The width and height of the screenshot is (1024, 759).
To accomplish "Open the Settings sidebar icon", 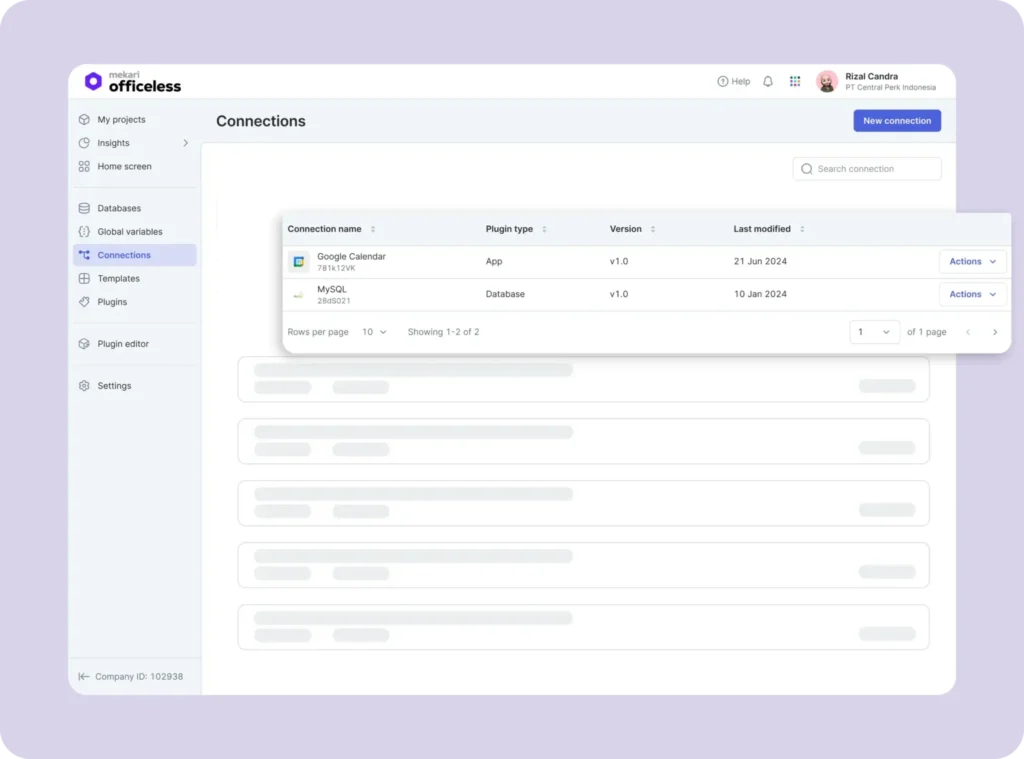I will pyautogui.click(x=84, y=385).
